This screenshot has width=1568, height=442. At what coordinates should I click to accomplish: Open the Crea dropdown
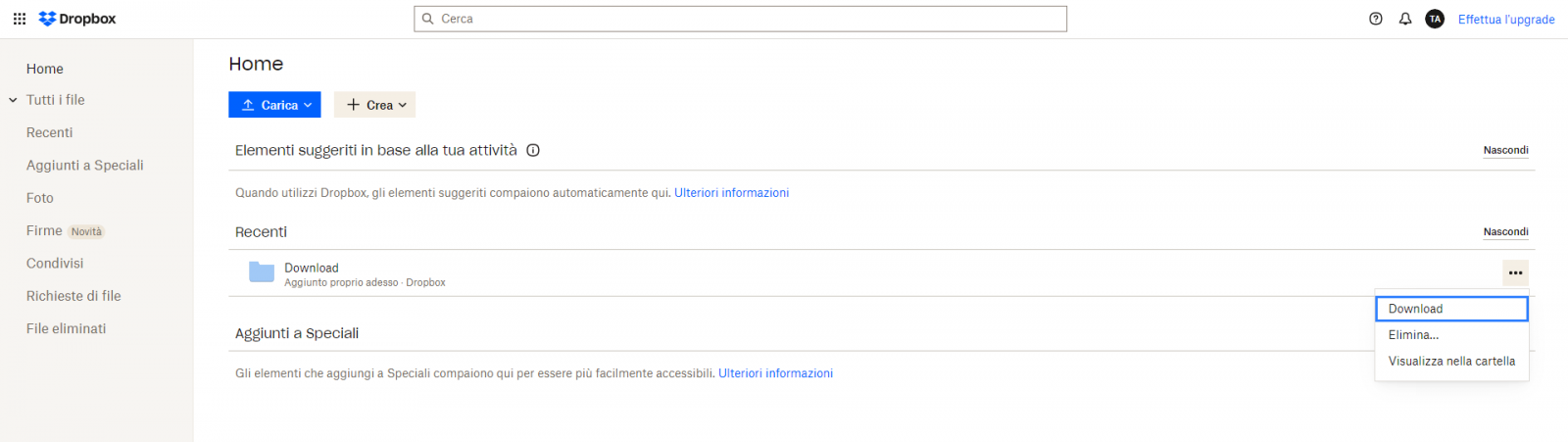(374, 105)
